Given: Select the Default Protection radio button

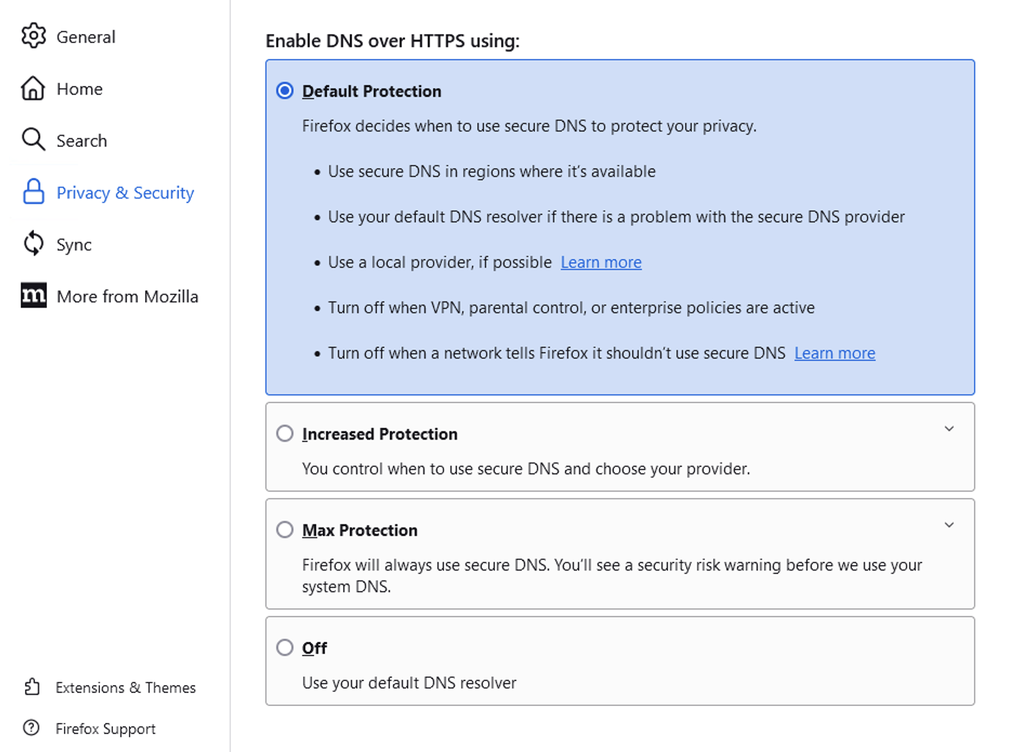Looking at the screenshot, I should point(285,91).
